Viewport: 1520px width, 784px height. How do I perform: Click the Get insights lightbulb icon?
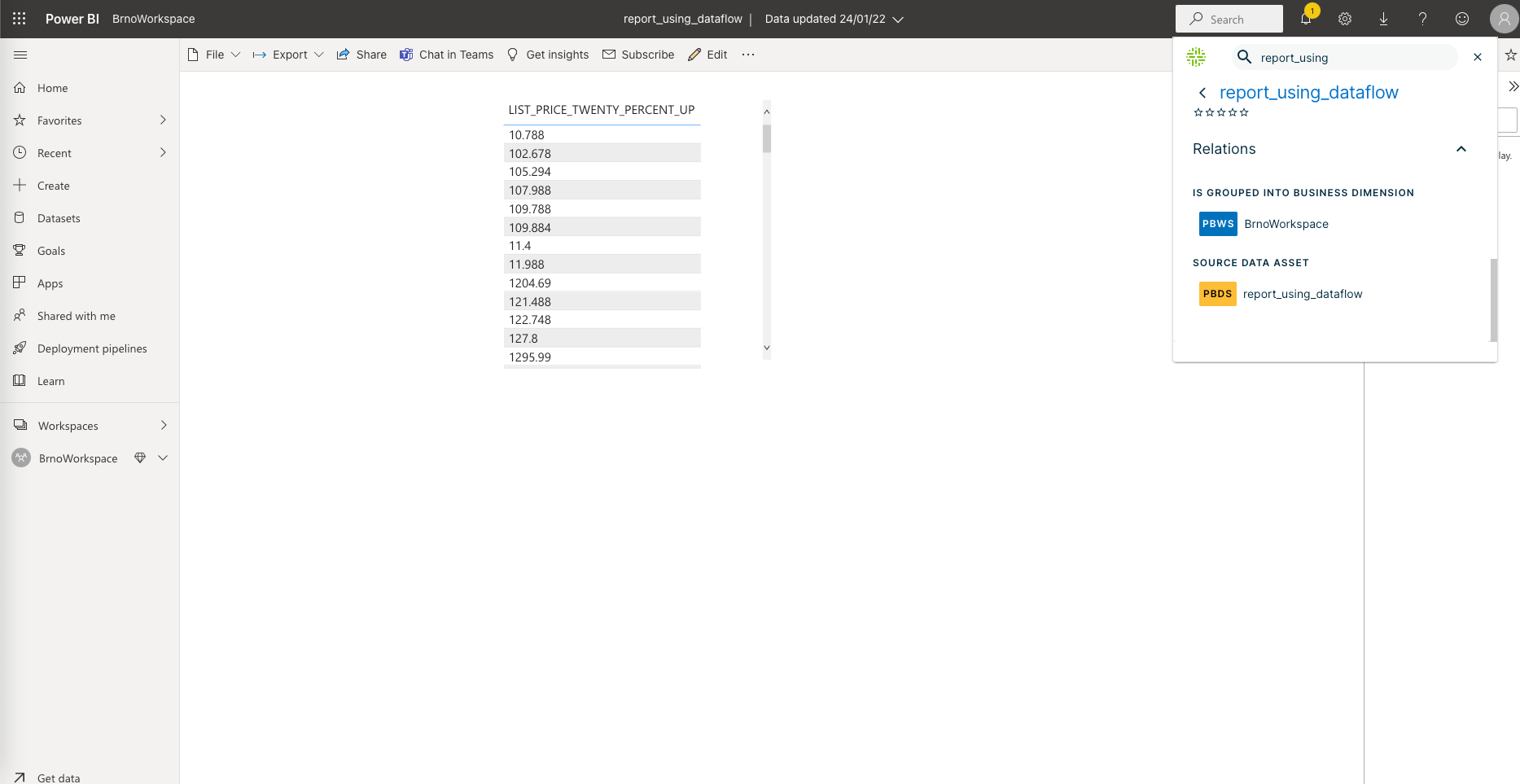[x=512, y=54]
